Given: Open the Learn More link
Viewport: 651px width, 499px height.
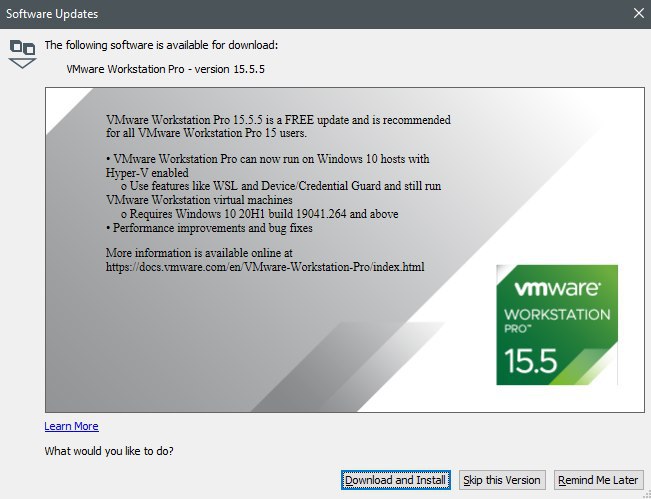Looking at the screenshot, I should point(71,426).
